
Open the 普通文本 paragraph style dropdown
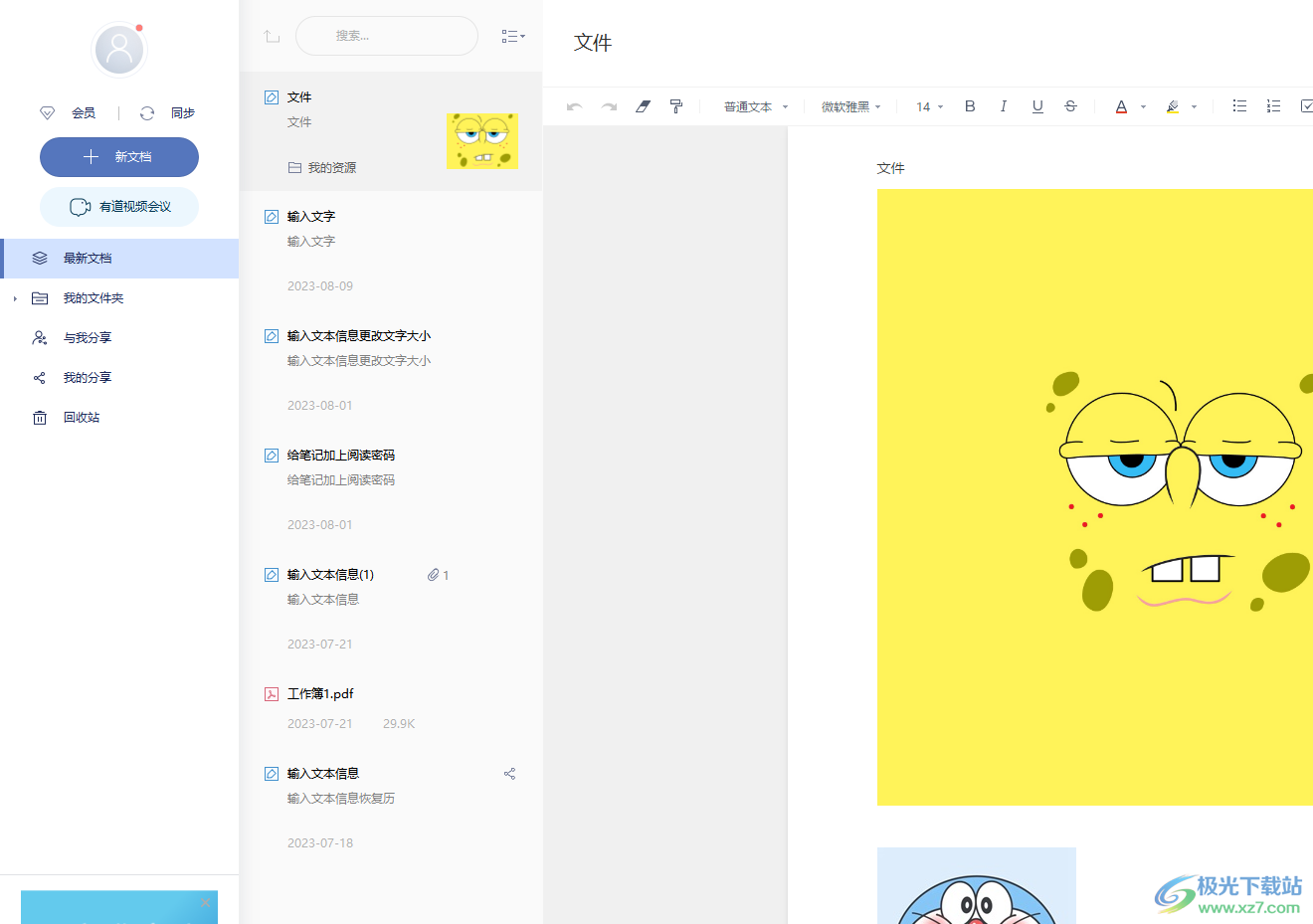click(x=756, y=106)
